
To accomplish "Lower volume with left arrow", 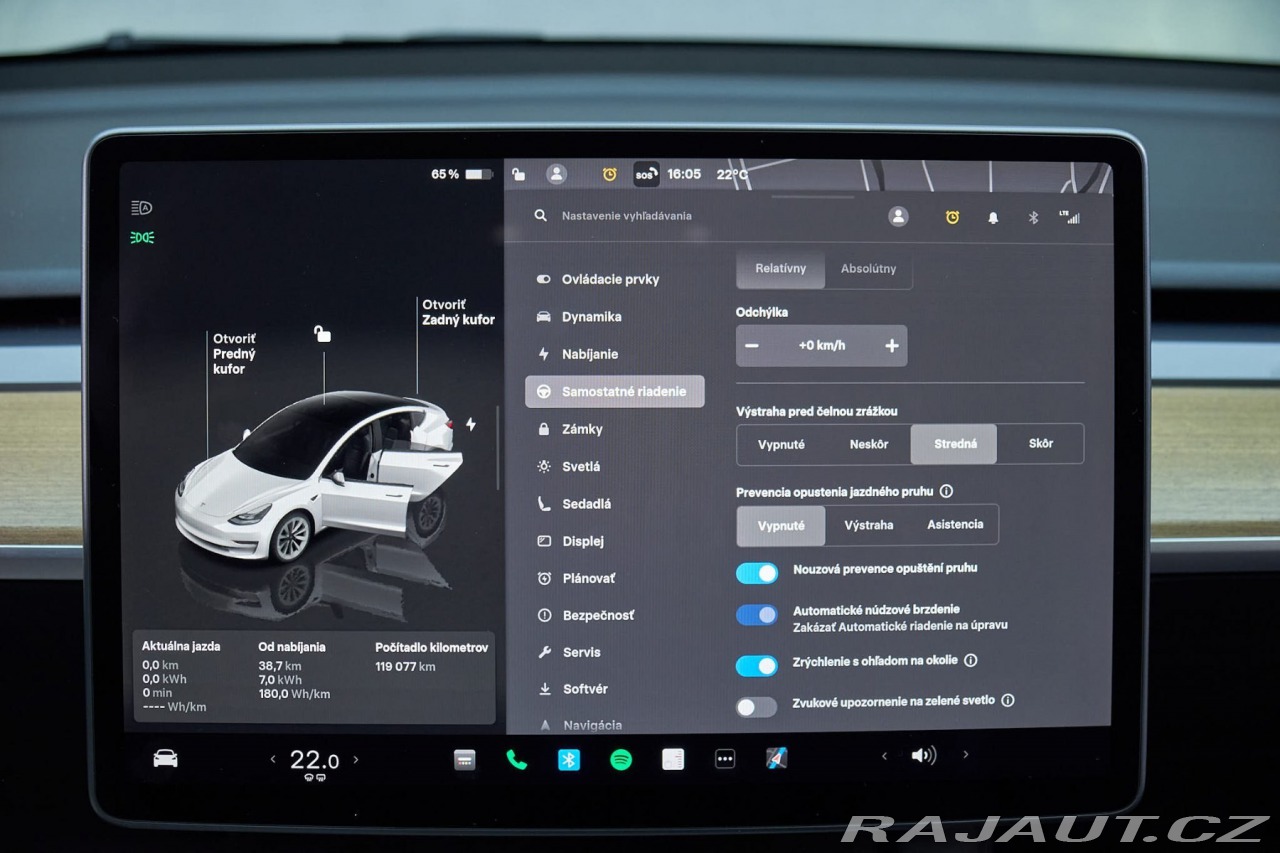I will [x=884, y=756].
